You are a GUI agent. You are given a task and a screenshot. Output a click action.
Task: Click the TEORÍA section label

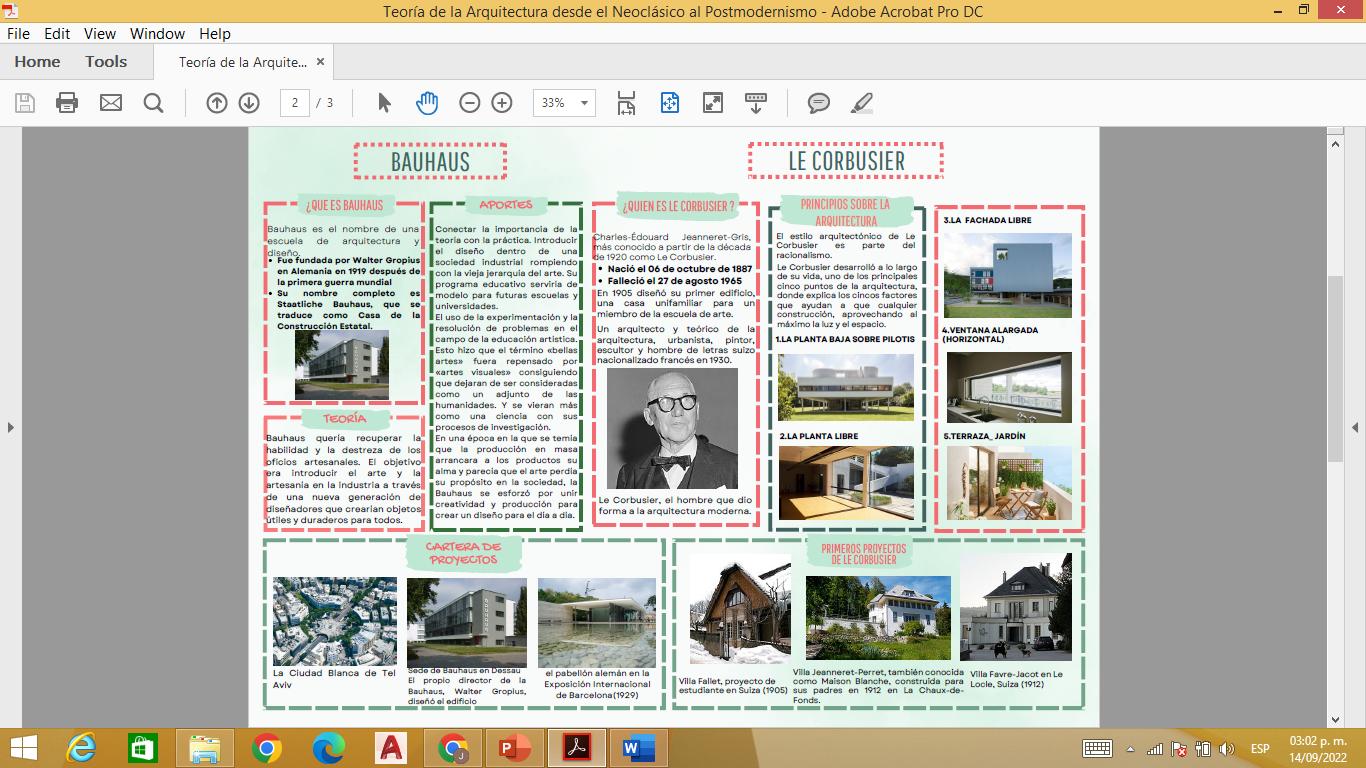point(344,418)
